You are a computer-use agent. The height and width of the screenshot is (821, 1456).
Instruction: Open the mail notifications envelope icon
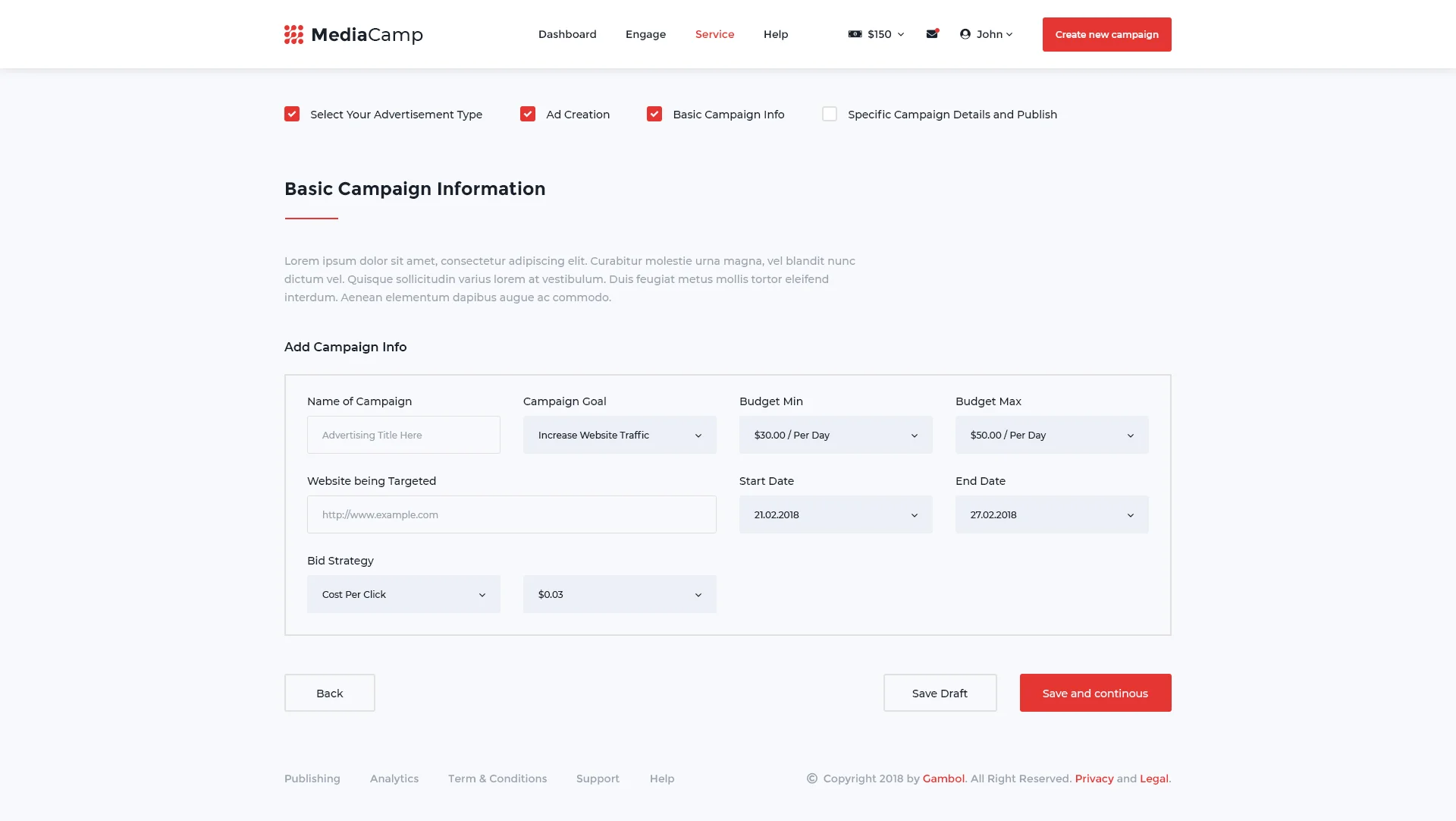tap(932, 34)
